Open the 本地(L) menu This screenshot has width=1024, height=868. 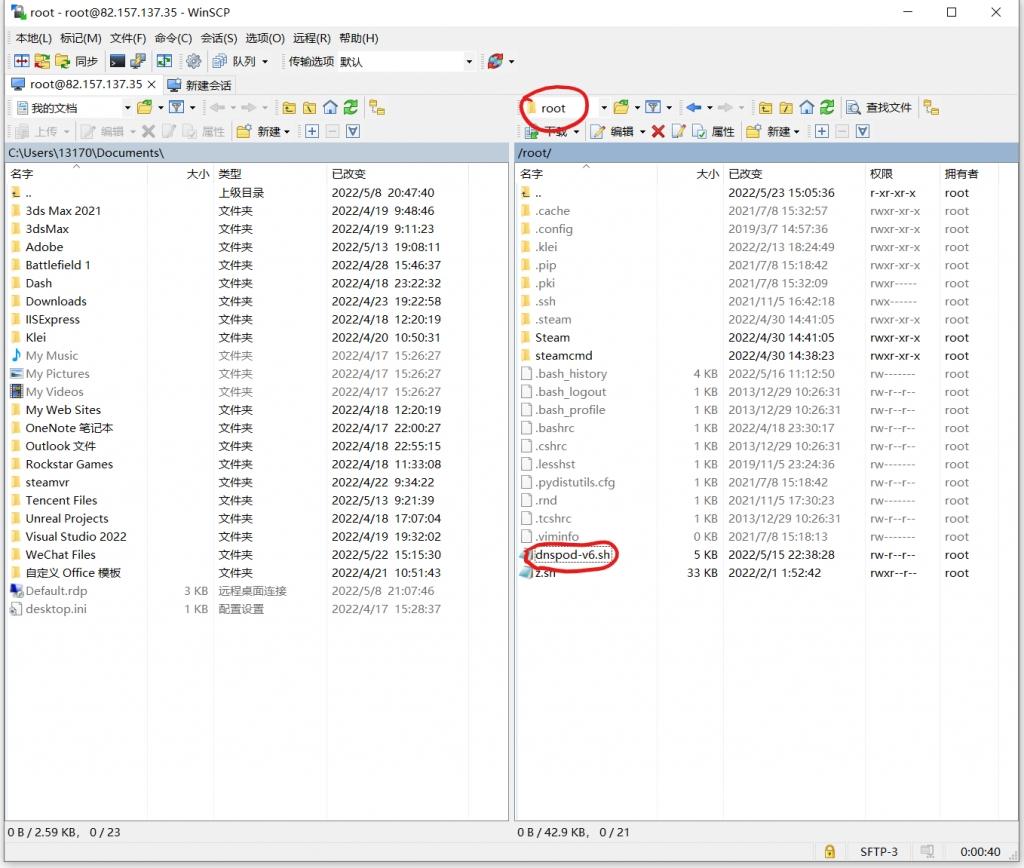click(34, 38)
